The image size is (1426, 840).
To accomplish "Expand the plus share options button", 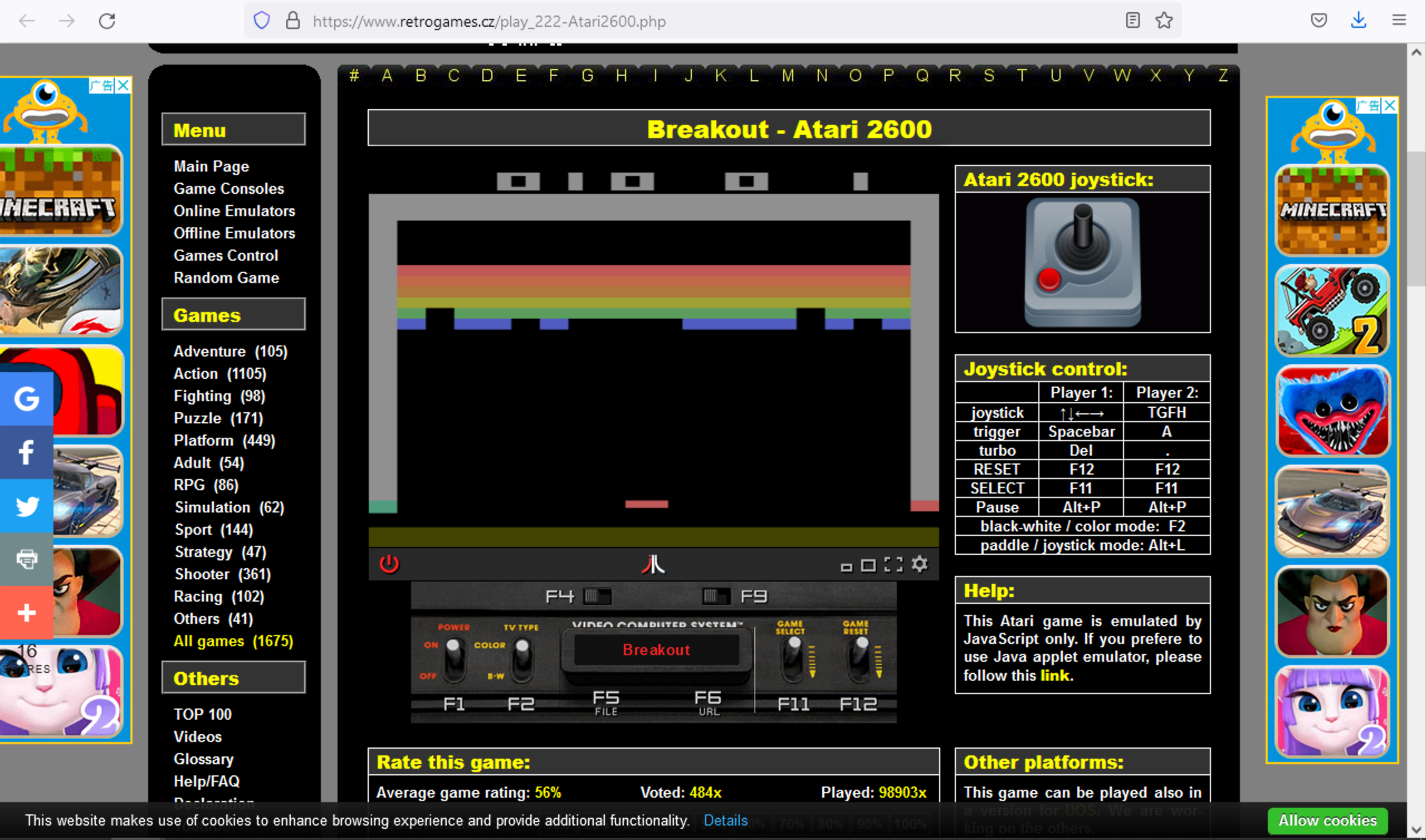I will click(x=27, y=612).
